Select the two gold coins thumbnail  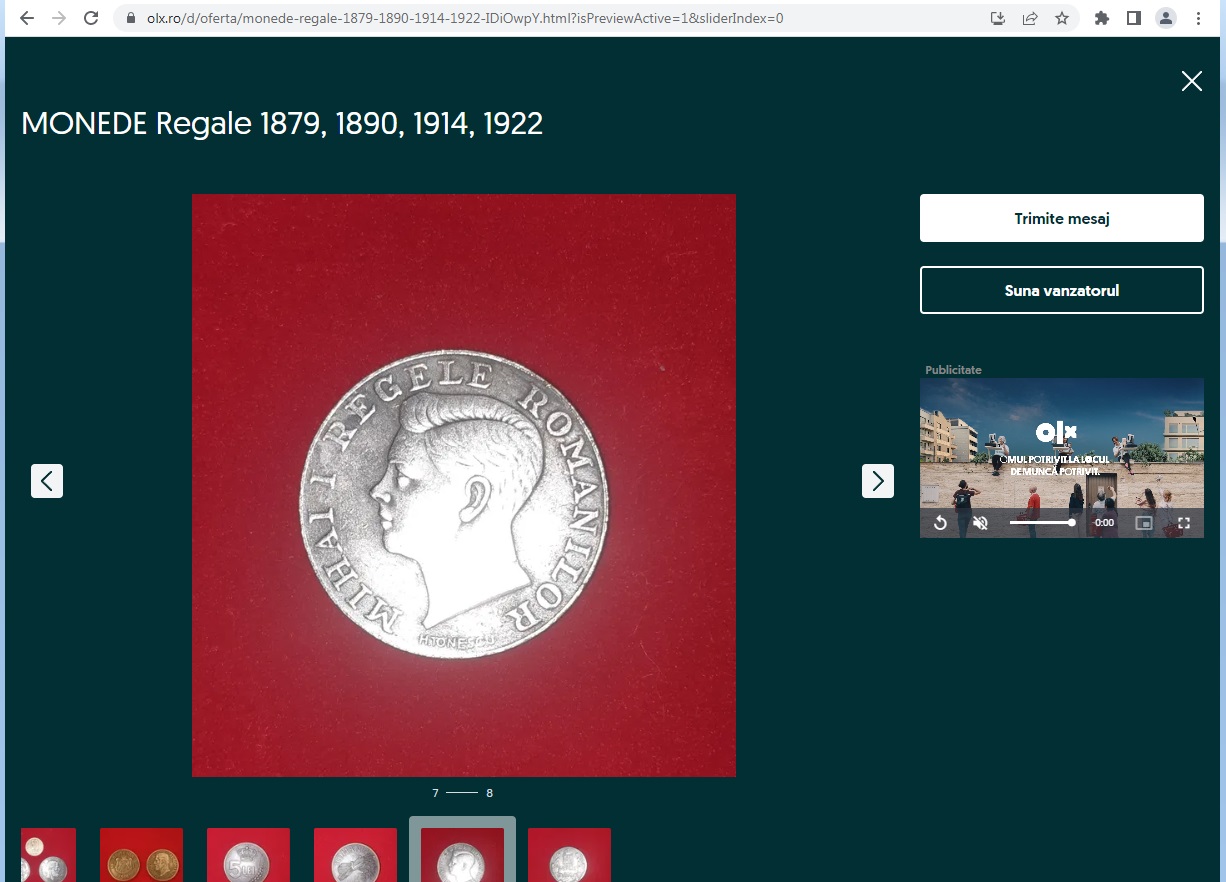pyautogui.click(x=141, y=855)
